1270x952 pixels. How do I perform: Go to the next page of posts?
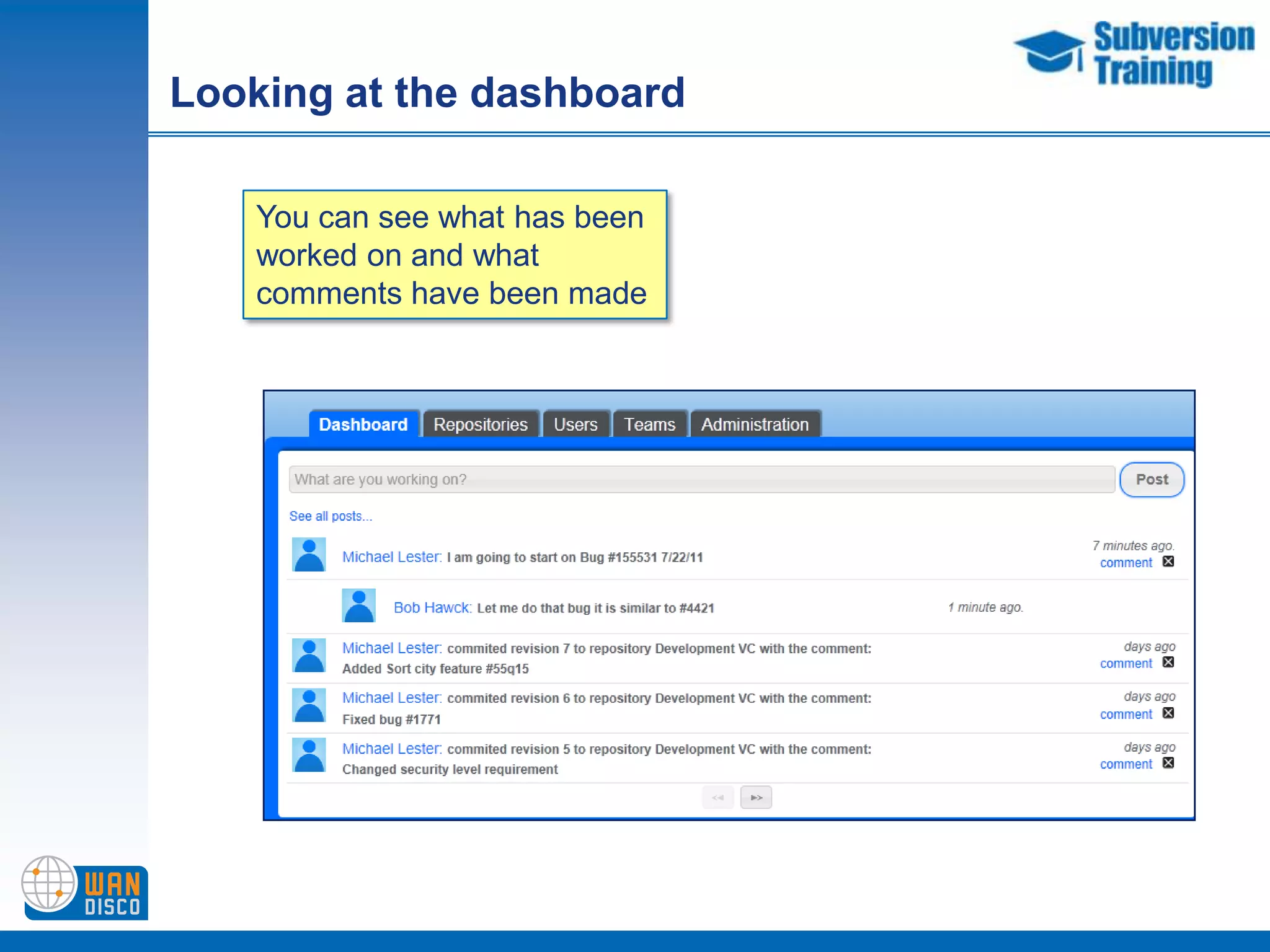(756, 798)
